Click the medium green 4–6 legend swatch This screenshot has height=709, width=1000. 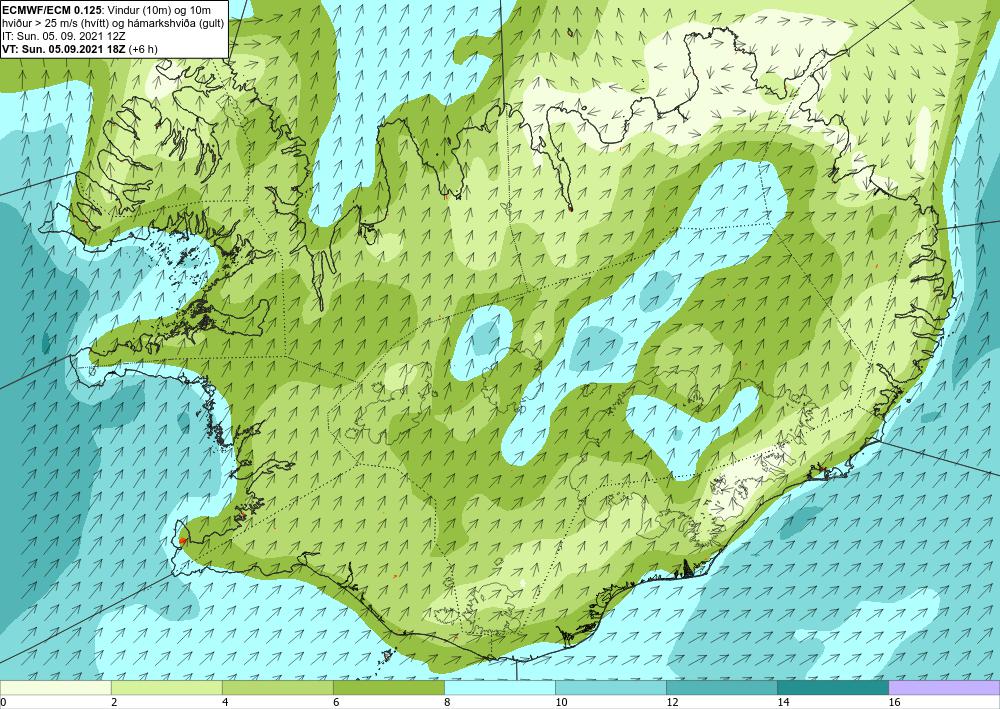click(x=277, y=688)
